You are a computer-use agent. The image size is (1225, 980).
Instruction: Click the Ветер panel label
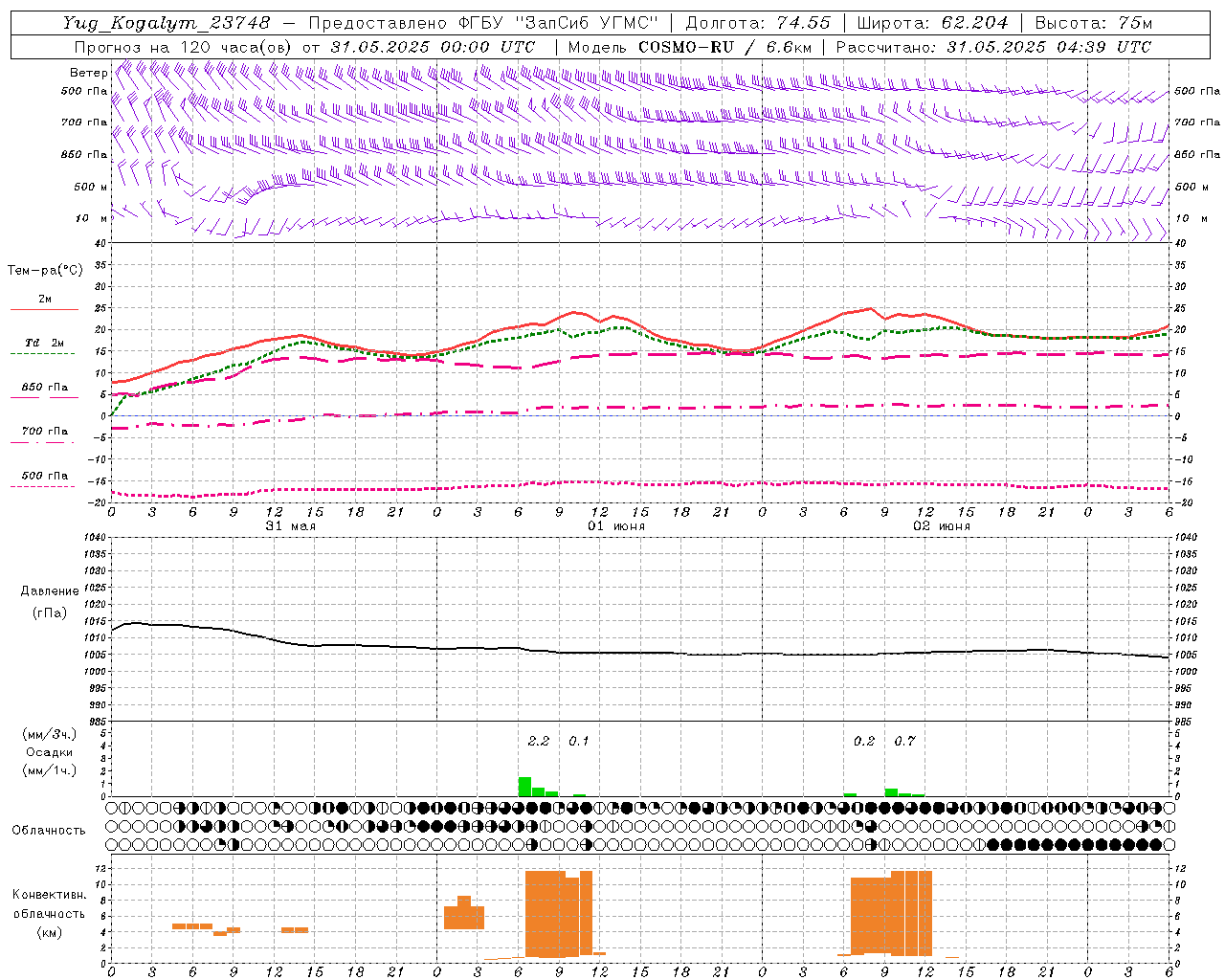pos(88,73)
